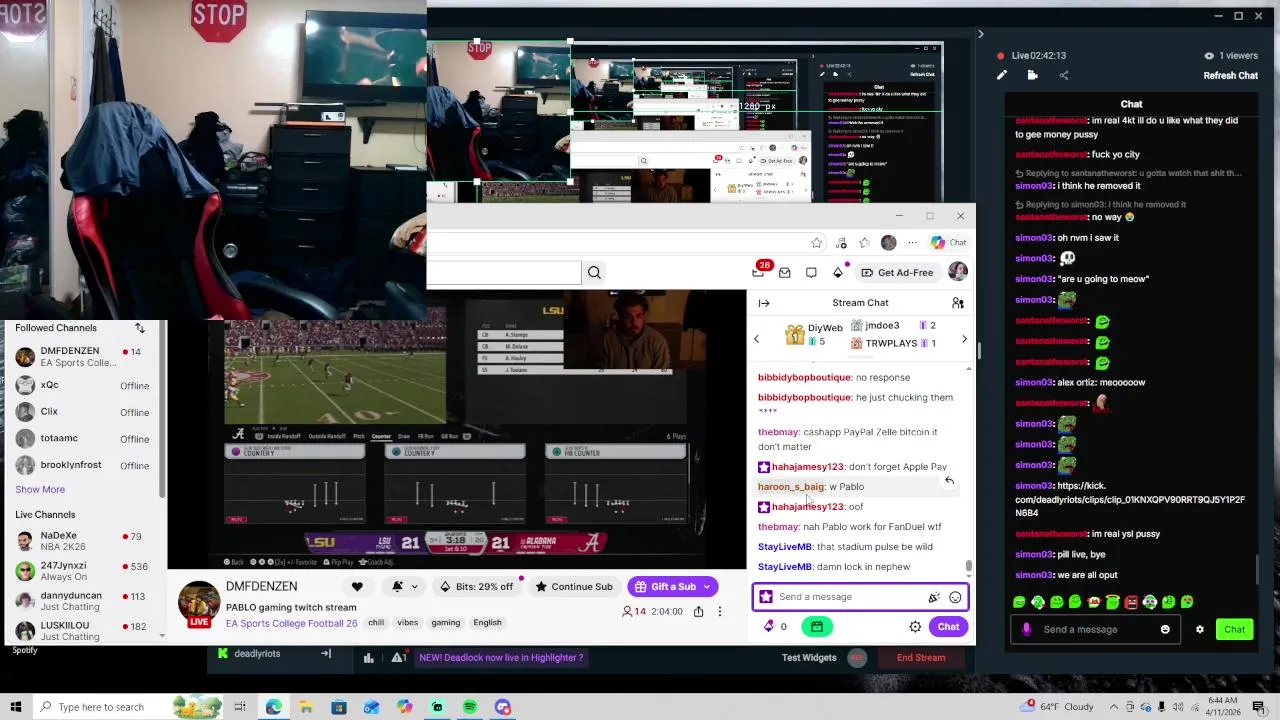Open Spotify from the Windows taskbar
This screenshot has width=1280, height=720.
pos(470,707)
